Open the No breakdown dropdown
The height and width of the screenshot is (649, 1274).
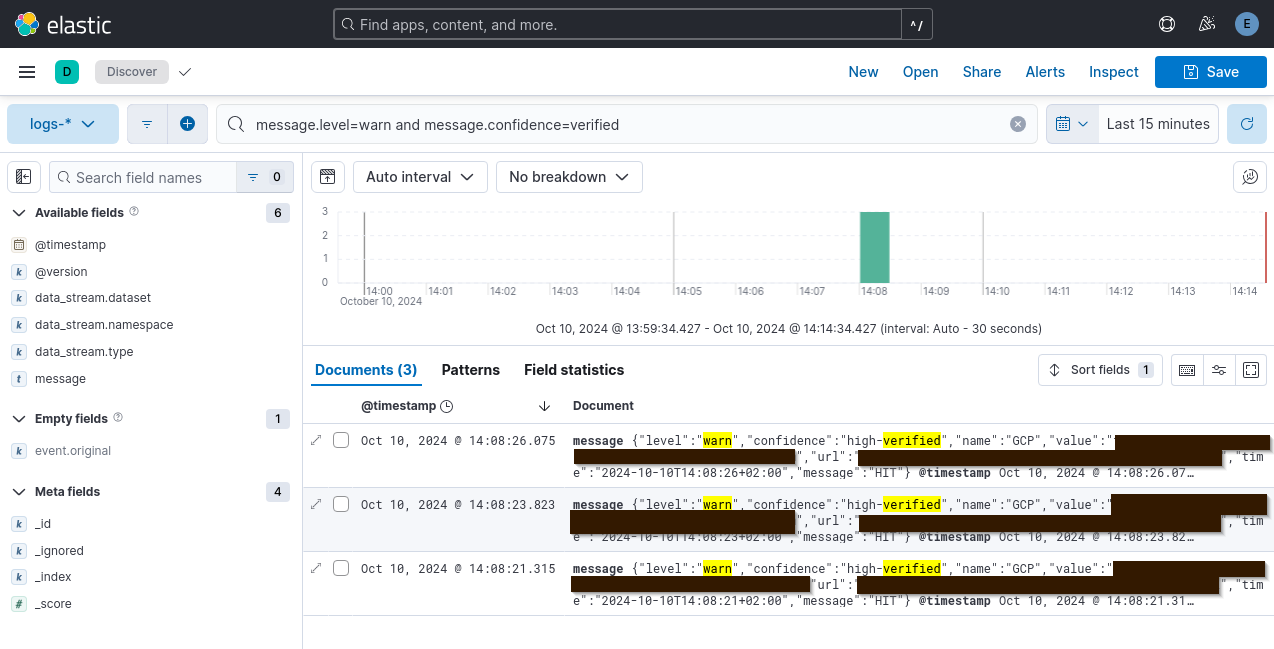click(x=569, y=177)
